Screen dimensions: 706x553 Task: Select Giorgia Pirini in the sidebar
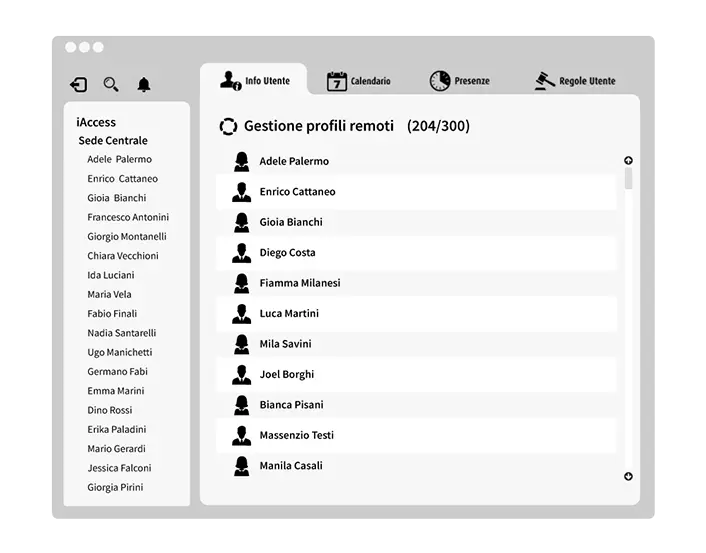(x=115, y=488)
